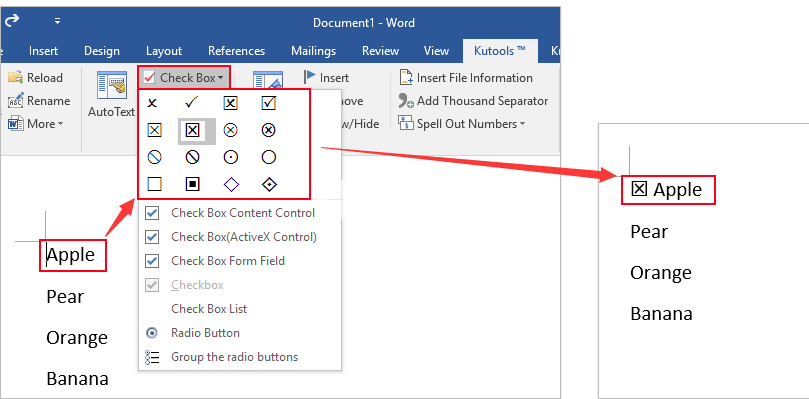Expand Spell Out Numbers dropdown

[462, 124]
